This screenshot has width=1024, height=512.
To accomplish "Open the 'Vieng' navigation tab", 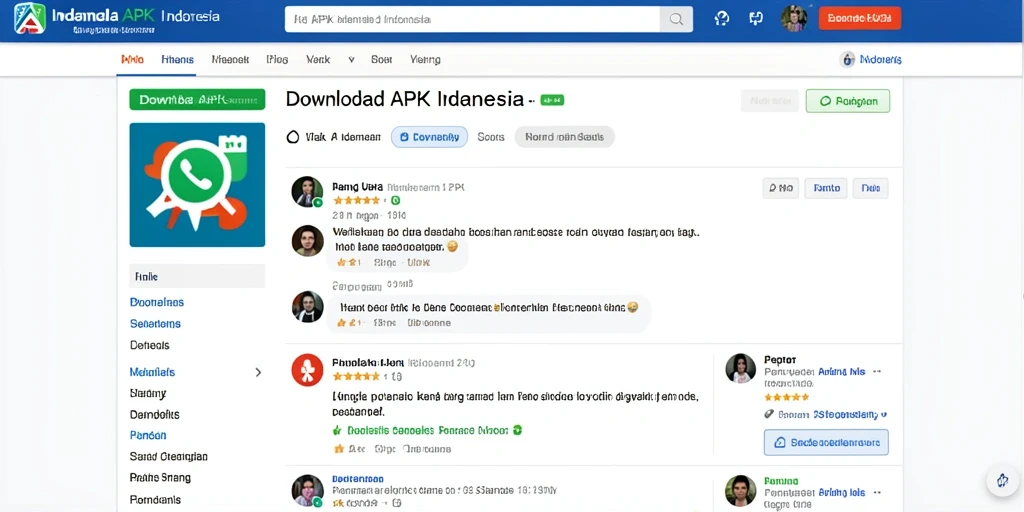I will pyautogui.click(x=425, y=59).
